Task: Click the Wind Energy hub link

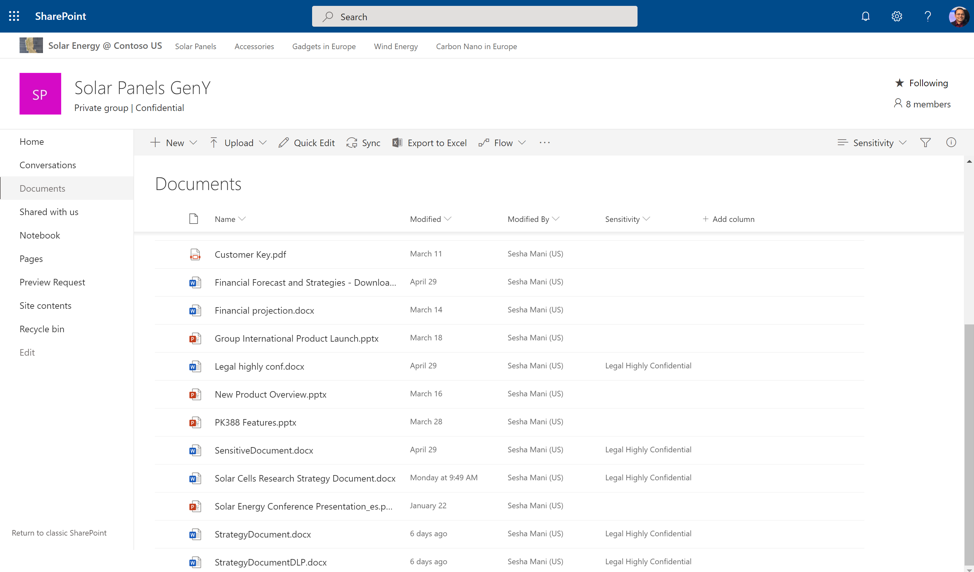Action: (396, 46)
